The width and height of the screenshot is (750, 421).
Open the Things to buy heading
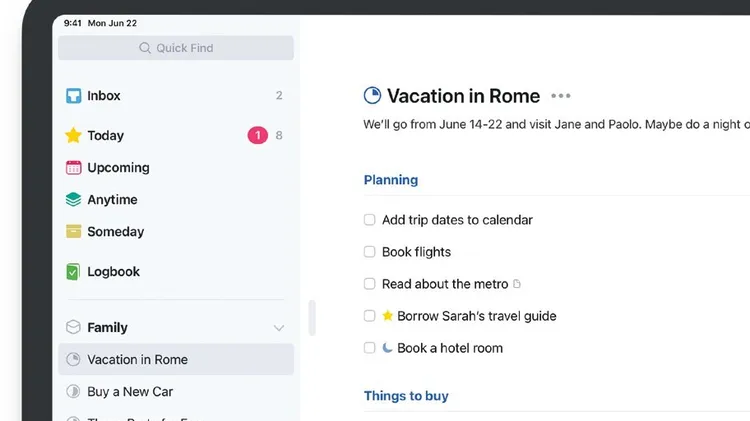406,396
